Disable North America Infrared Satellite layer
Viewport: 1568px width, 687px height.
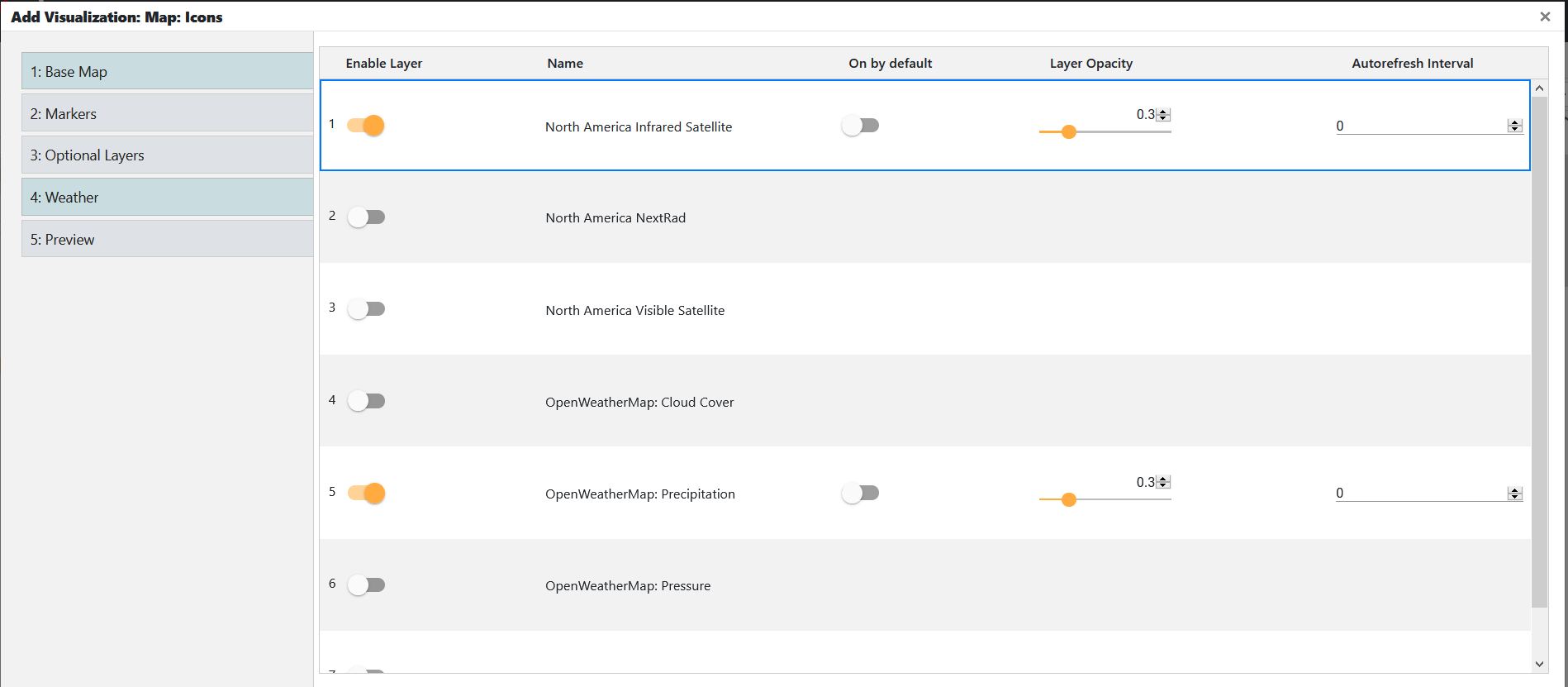click(366, 126)
